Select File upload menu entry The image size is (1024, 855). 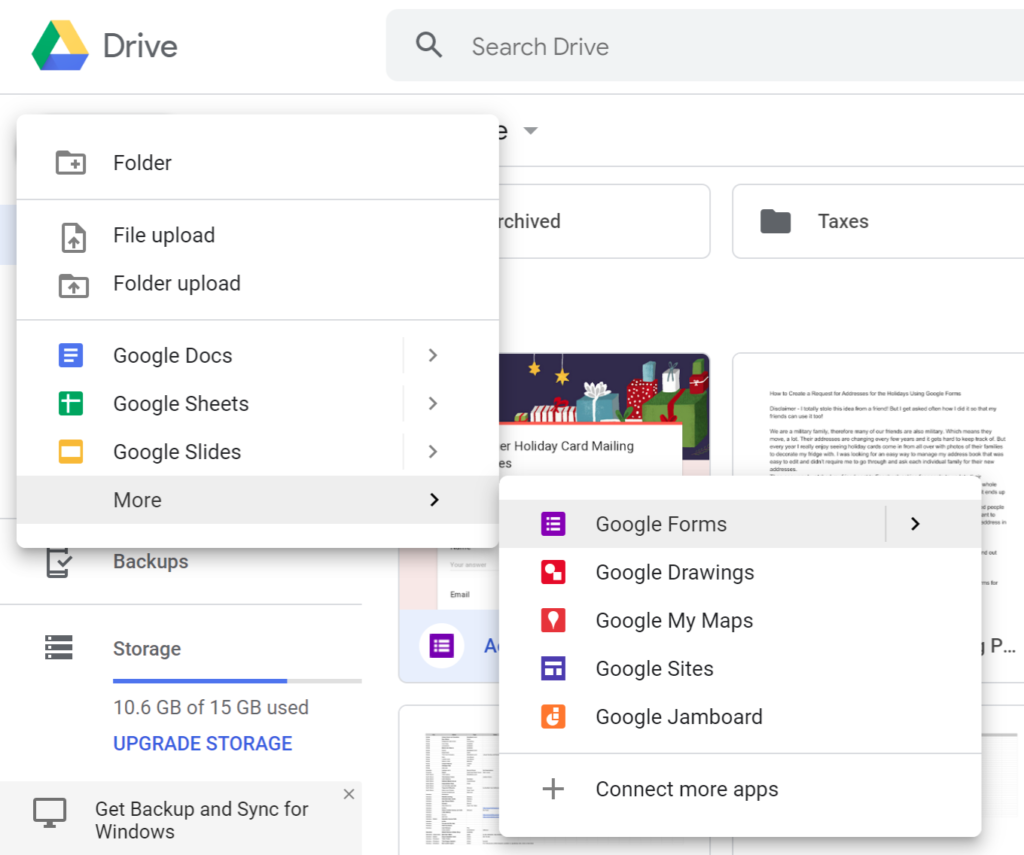pyautogui.click(x=257, y=235)
